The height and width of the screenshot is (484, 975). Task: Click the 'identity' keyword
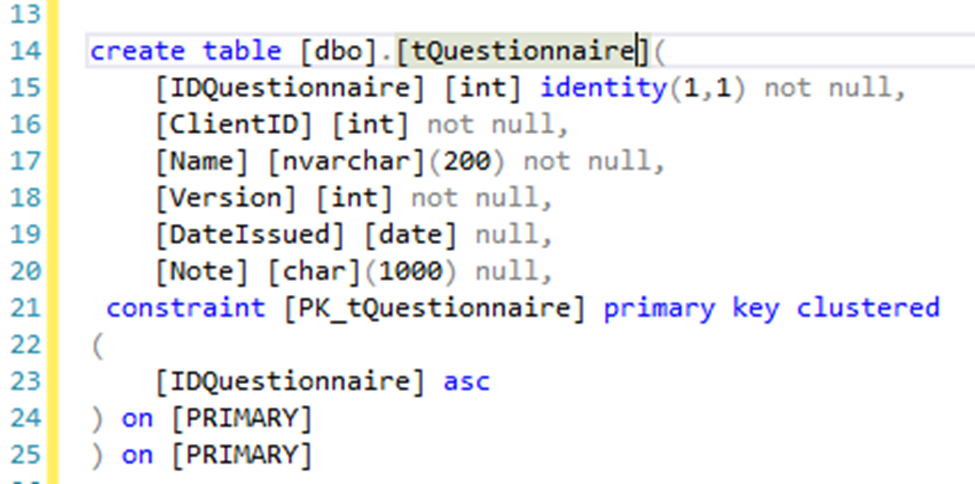coord(604,88)
